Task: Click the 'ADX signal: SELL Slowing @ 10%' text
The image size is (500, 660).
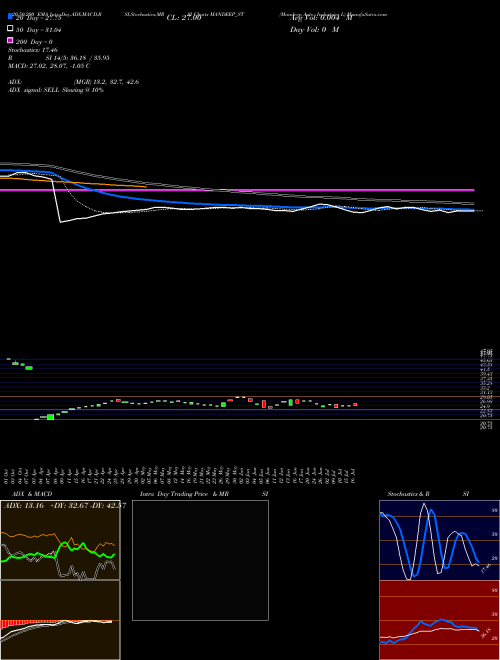Action: tap(56, 90)
